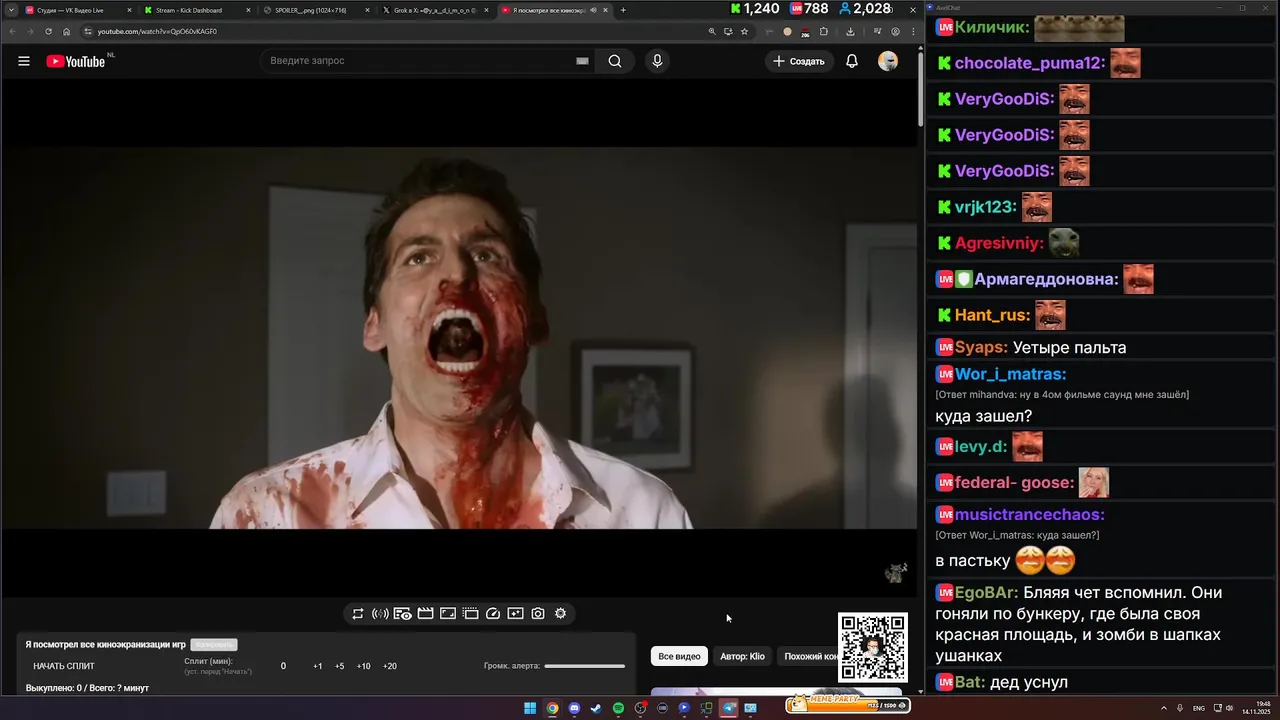Viewport: 1280px width, 720px height.
Task: Click chat username musictrancechaos
Action: tap(1029, 514)
